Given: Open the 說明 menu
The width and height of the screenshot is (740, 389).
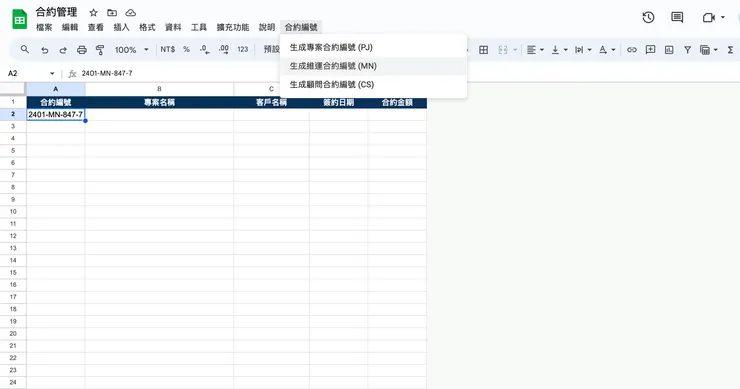Looking at the screenshot, I should [x=267, y=27].
